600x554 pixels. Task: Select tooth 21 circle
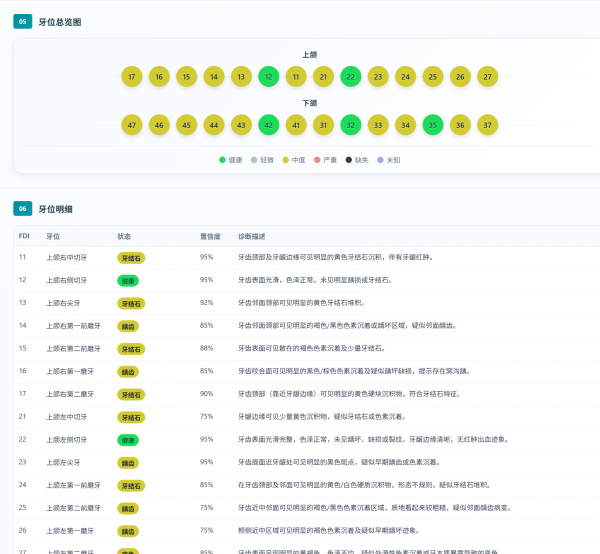pos(323,77)
